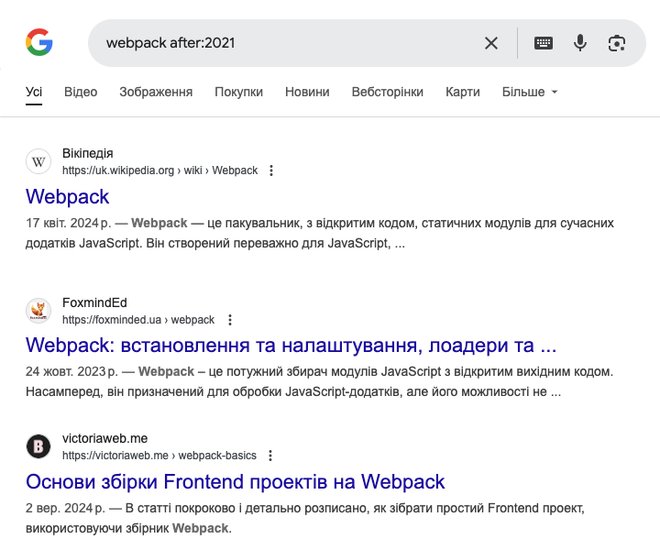
Task: Click the FoxmindEd fox favicon
Action: 38,311
